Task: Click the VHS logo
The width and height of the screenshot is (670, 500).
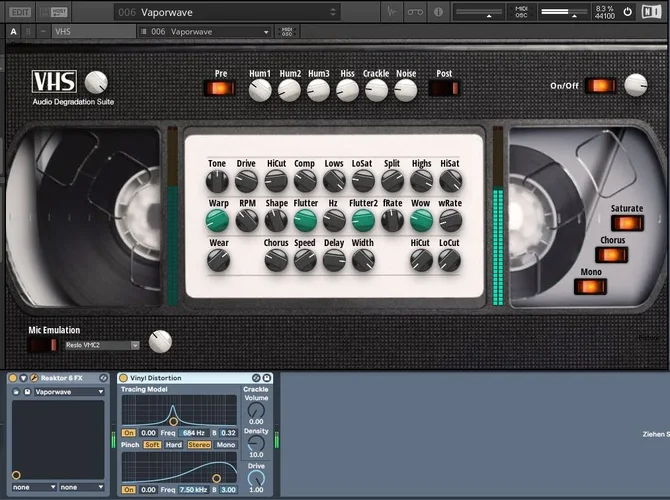Action: click(54, 81)
